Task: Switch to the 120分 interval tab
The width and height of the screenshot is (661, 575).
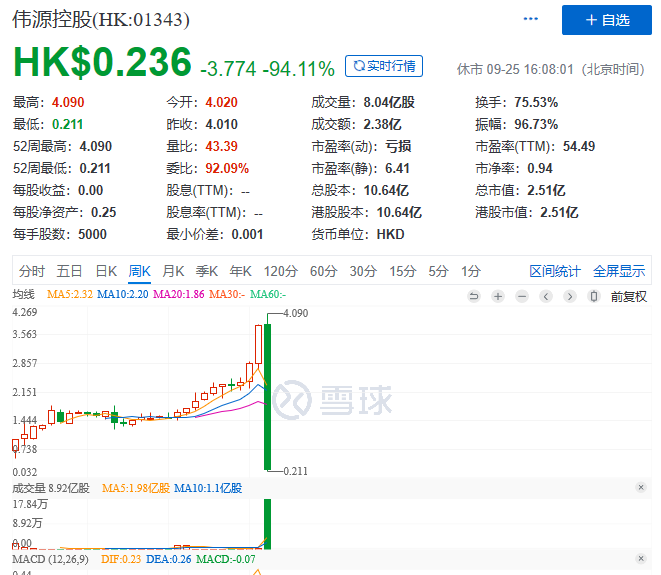Action: pyautogui.click(x=281, y=271)
